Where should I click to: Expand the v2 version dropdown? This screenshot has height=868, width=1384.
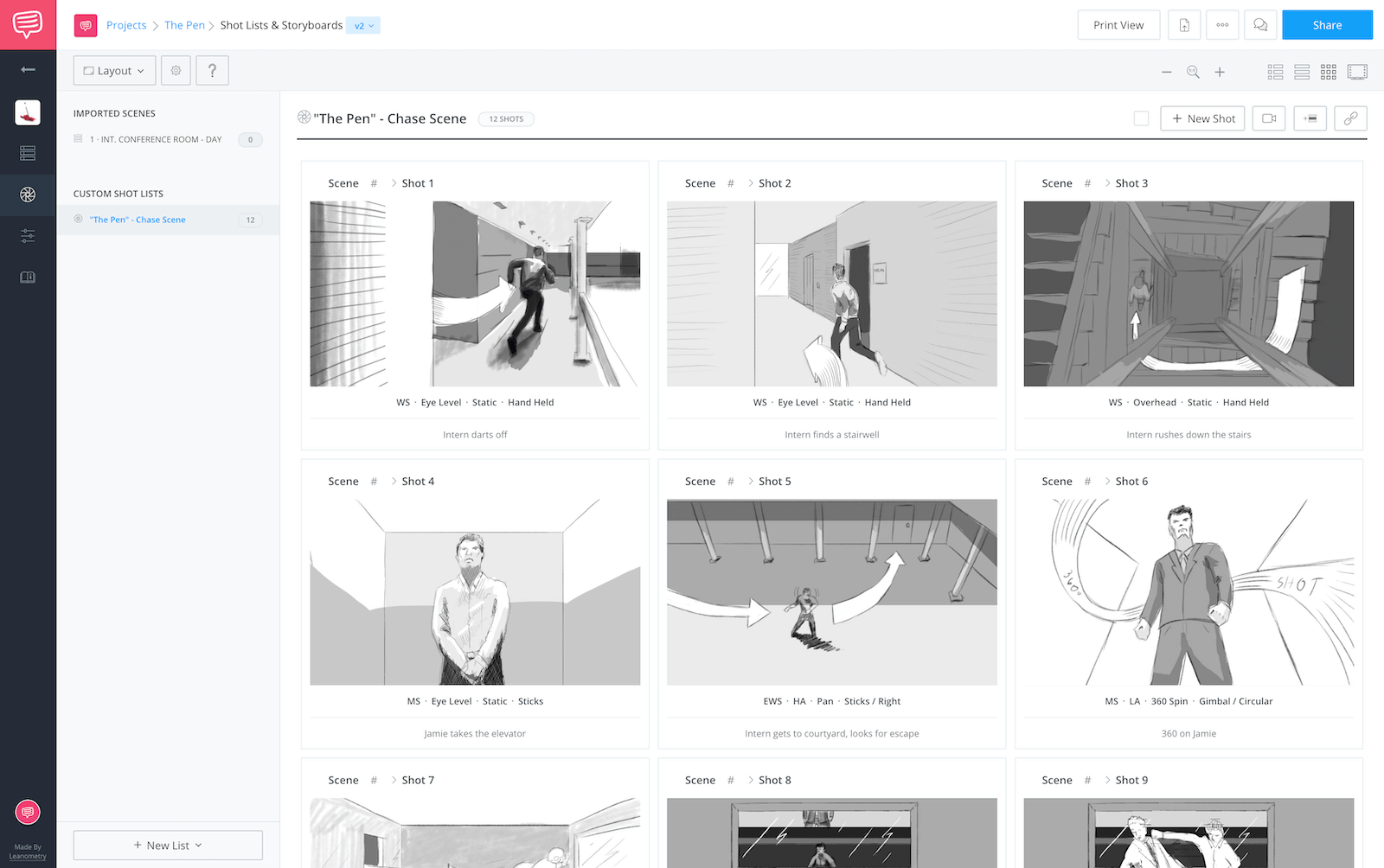[363, 25]
